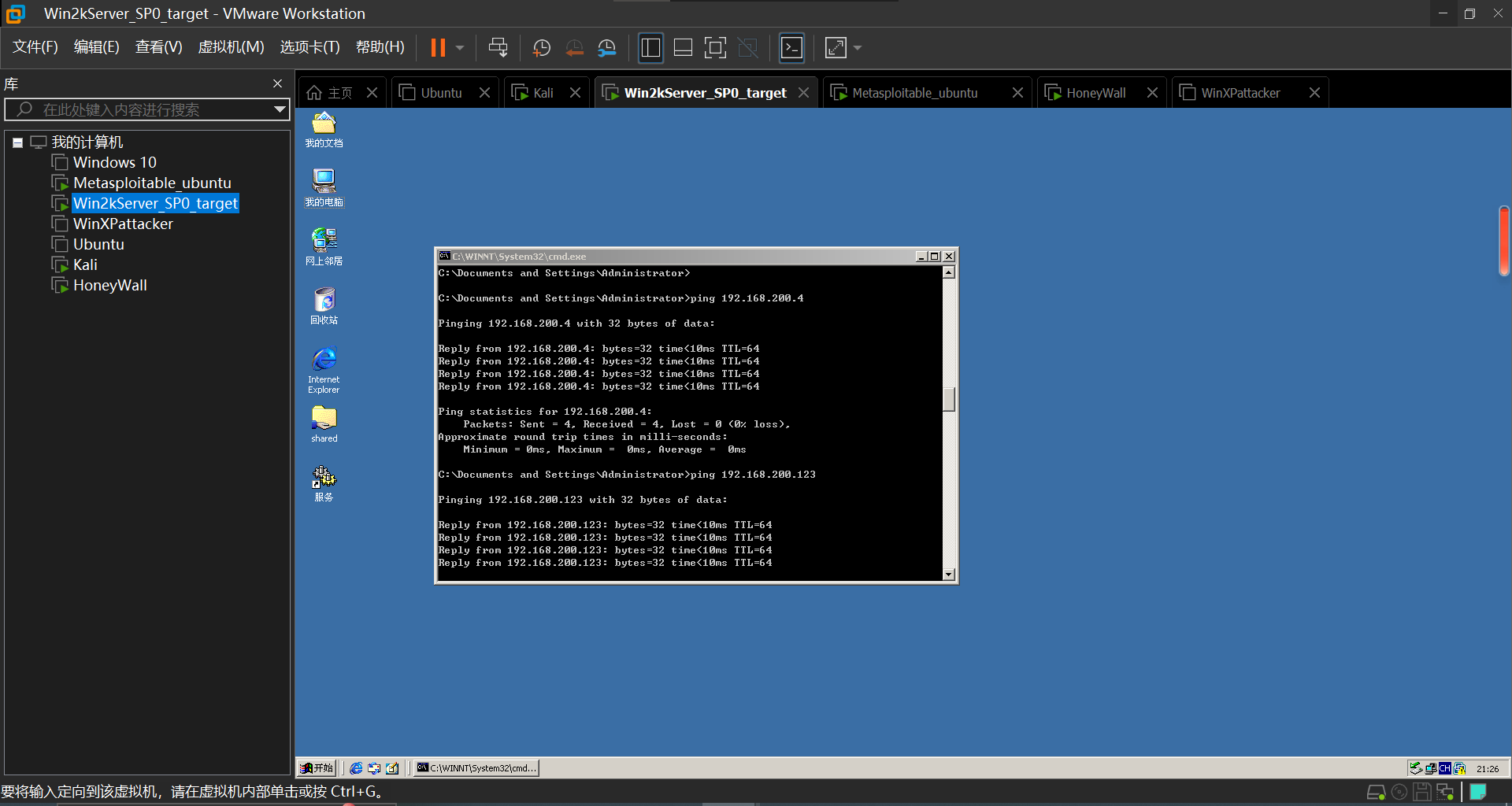Collapse the 我的计算机 tree node
Image resolution: width=1512 pixels, height=806 pixels.
[x=17, y=142]
